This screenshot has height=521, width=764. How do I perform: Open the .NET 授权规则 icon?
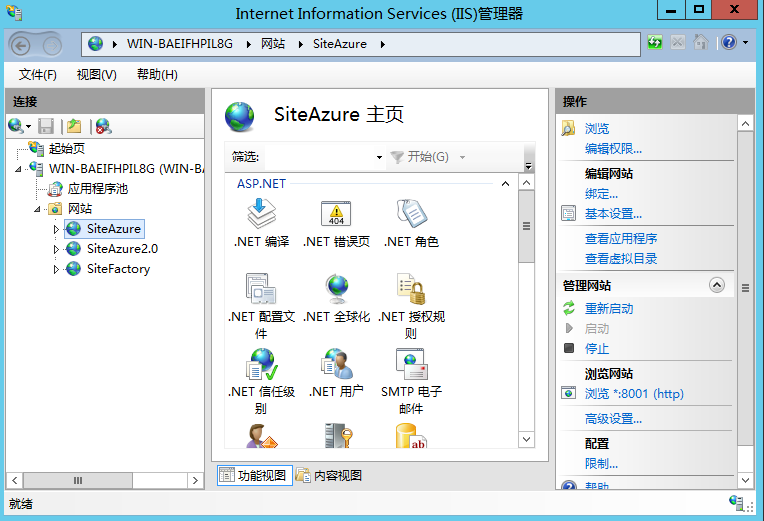[x=411, y=289]
